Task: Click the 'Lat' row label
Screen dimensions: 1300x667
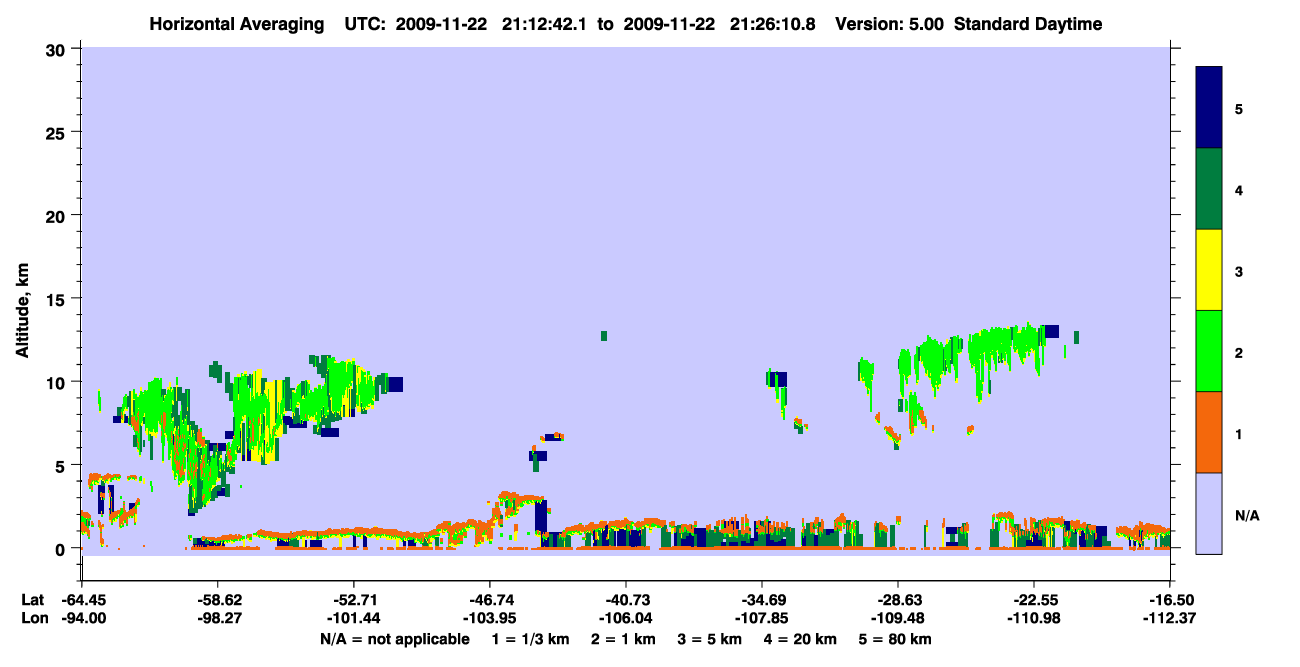Action: click(33, 600)
